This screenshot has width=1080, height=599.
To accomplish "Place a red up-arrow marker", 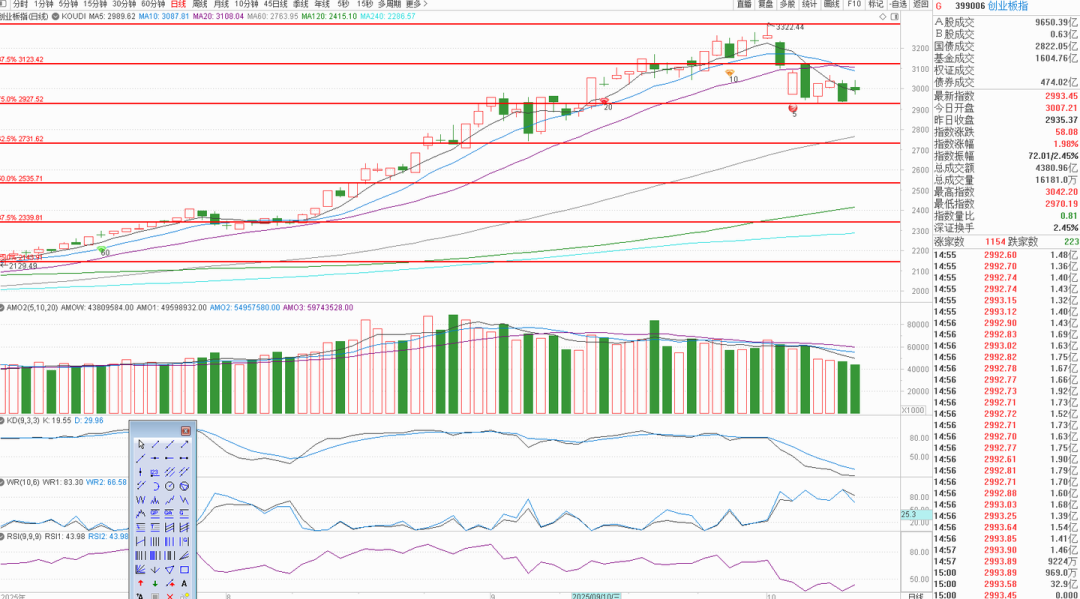I will (x=141, y=583).
